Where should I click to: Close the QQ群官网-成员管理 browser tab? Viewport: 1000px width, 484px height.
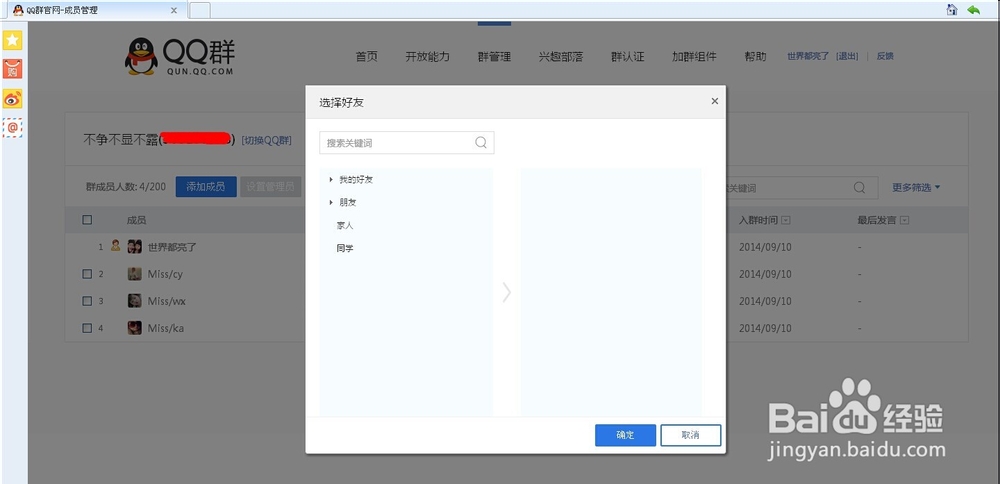tap(174, 10)
